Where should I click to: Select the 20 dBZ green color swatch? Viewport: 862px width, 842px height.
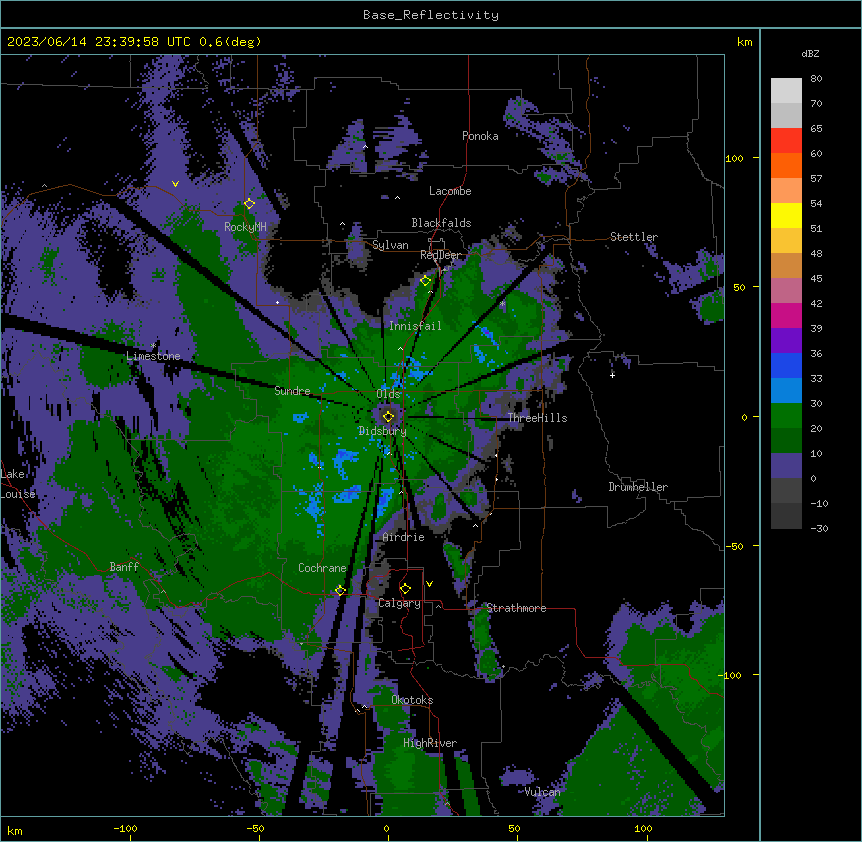click(x=786, y=416)
